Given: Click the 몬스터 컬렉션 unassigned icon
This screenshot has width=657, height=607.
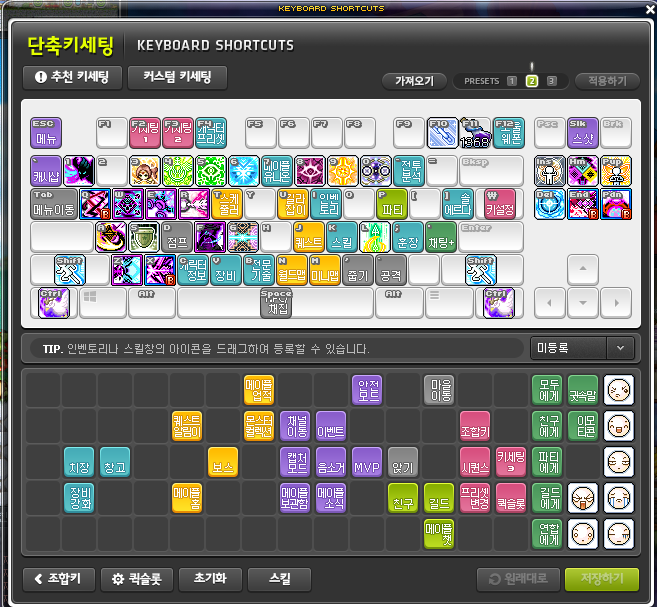Looking at the screenshot, I should 259,426.
